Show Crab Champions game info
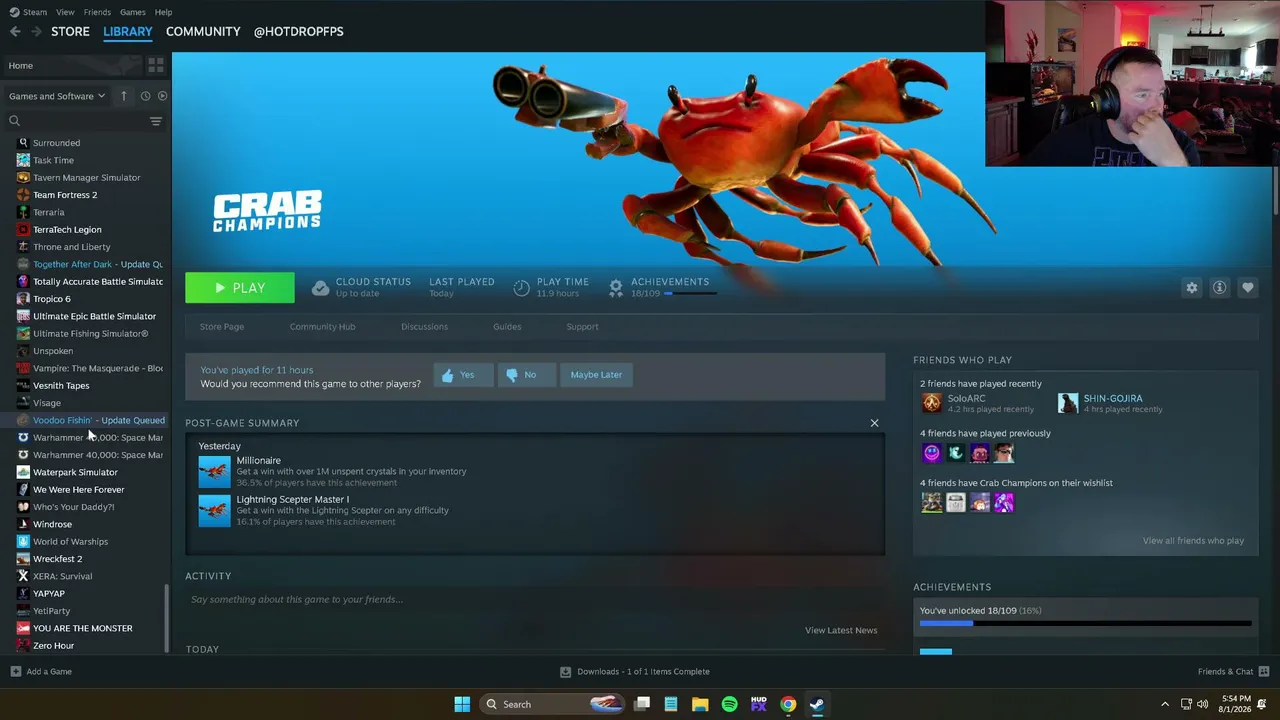 pyautogui.click(x=1219, y=288)
